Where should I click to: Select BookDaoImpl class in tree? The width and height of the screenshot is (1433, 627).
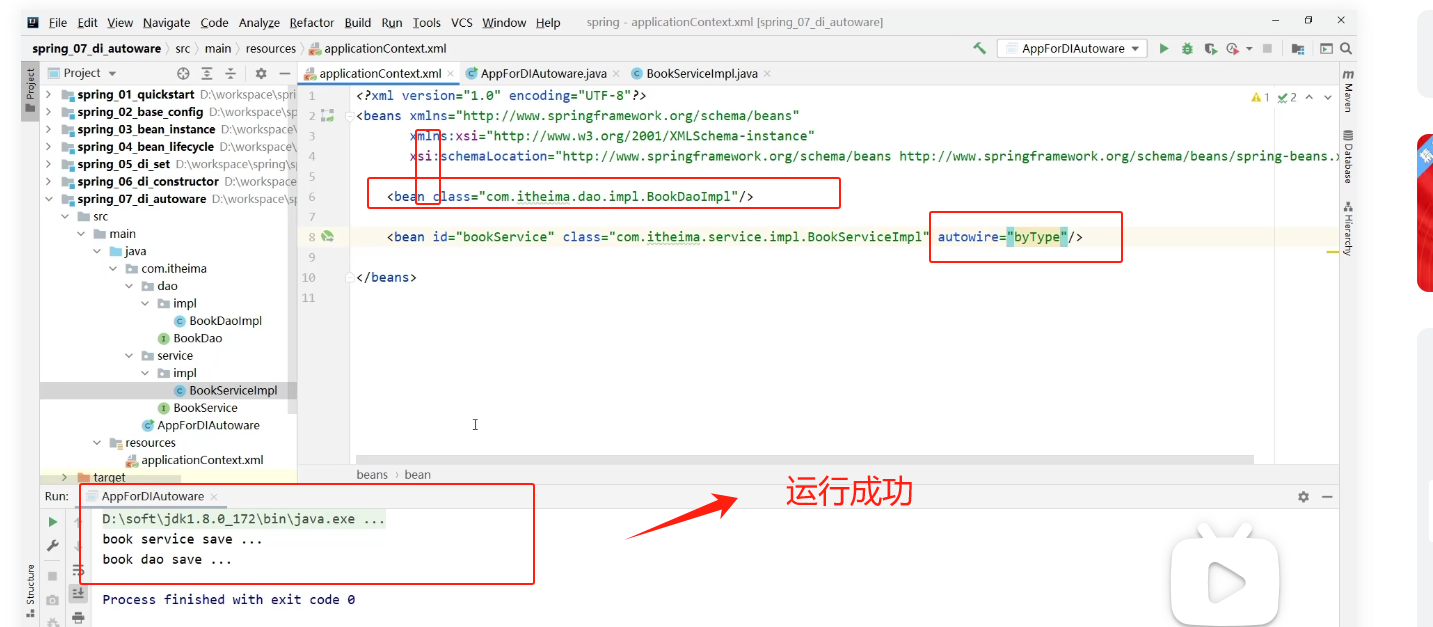coord(225,321)
